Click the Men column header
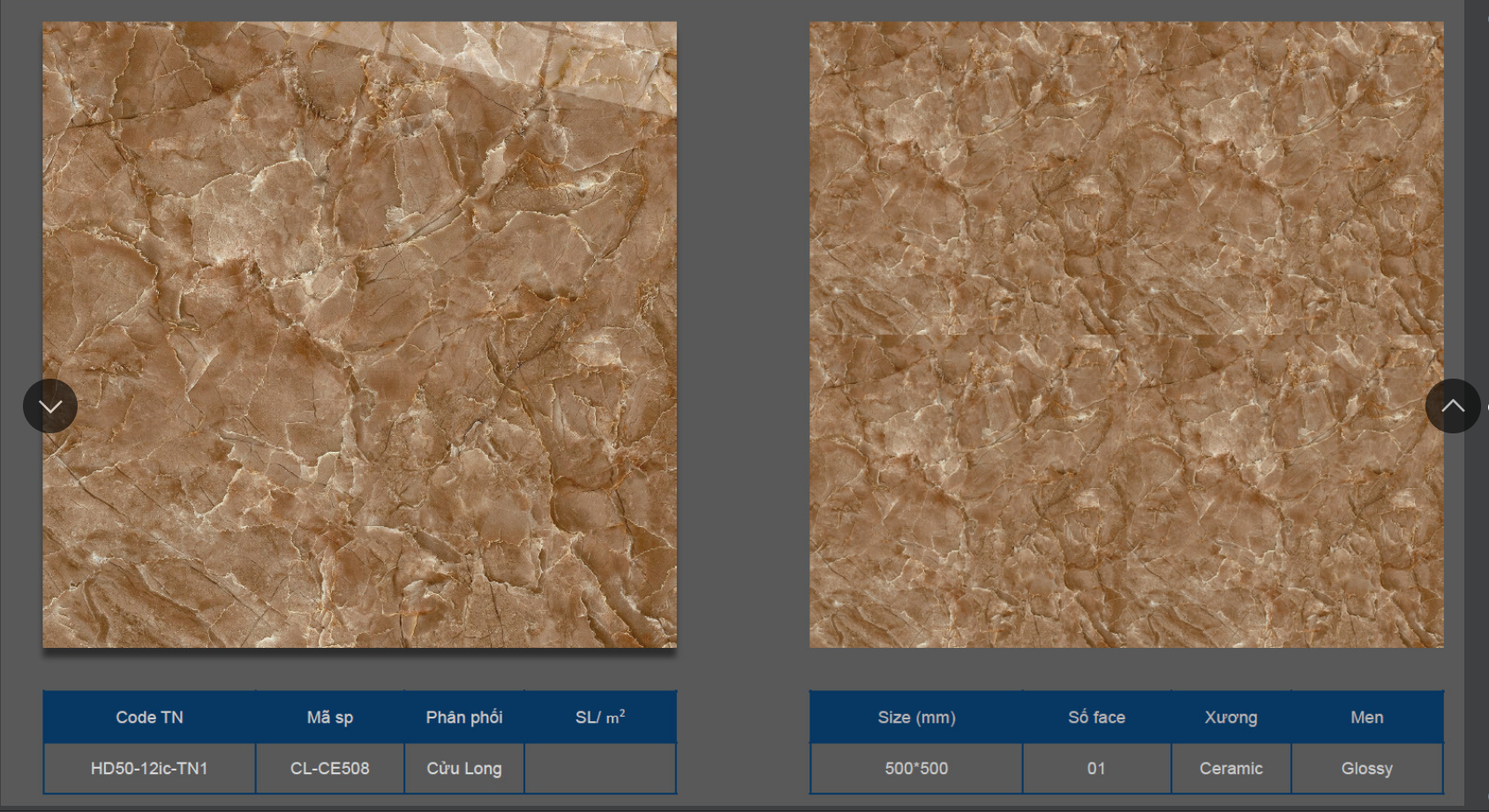 [1366, 717]
